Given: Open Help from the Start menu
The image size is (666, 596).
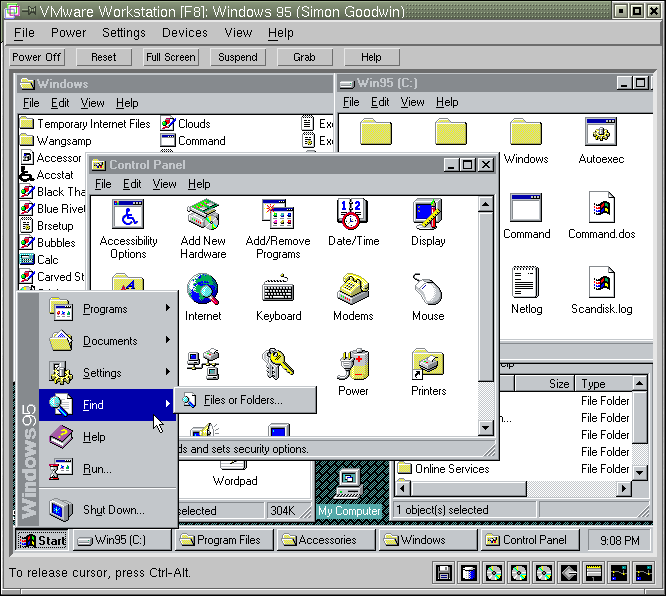Looking at the screenshot, I should point(108,437).
